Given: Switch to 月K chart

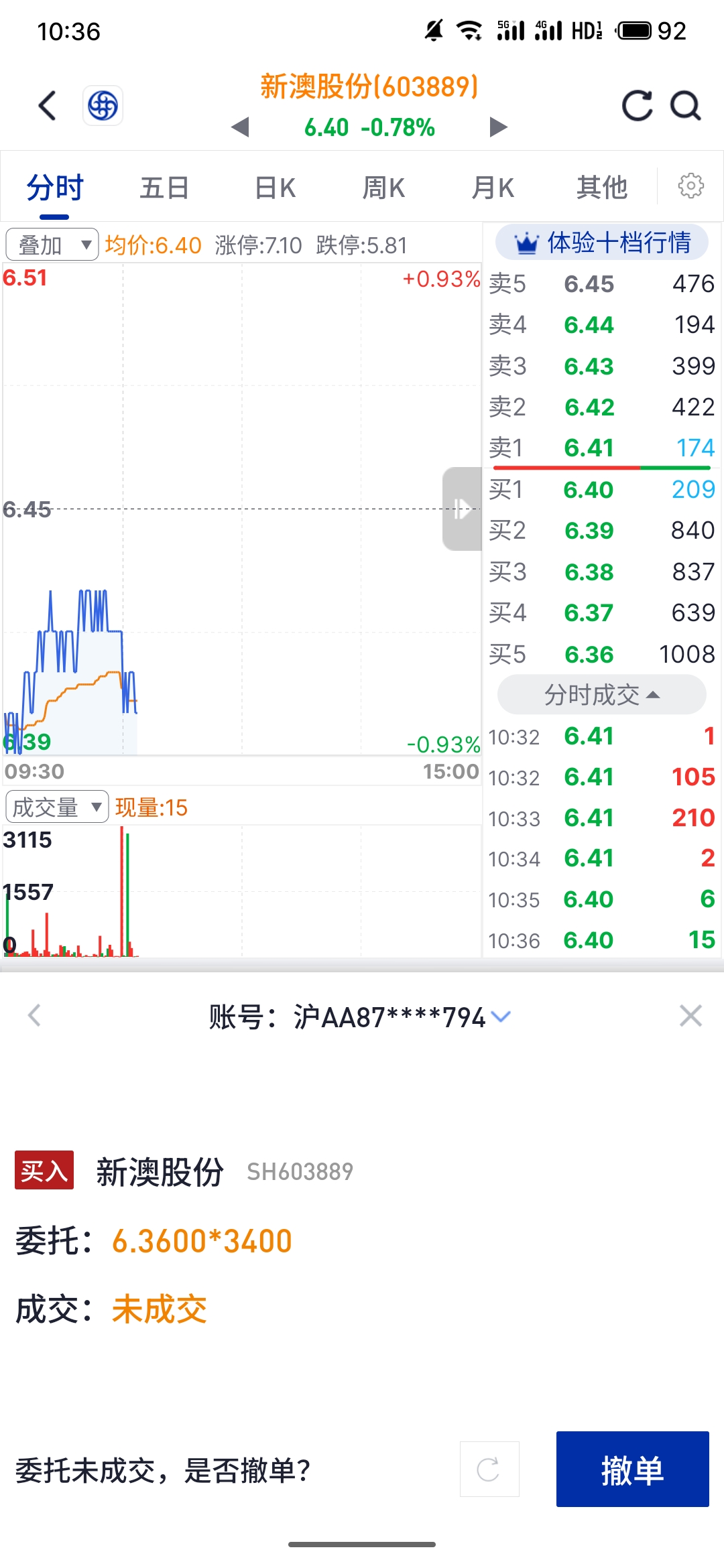Looking at the screenshot, I should [x=493, y=188].
